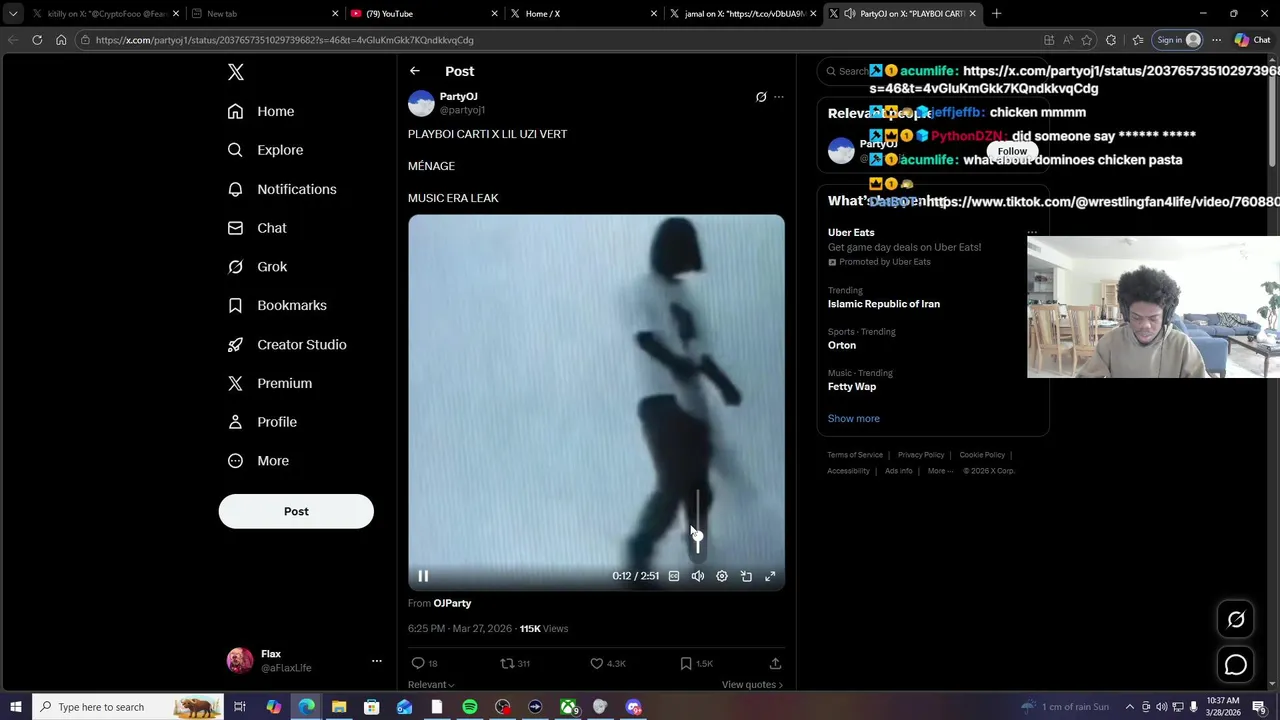Show hidden system tray icons
This screenshot has width=1280, height=720.
point(1130,707)
